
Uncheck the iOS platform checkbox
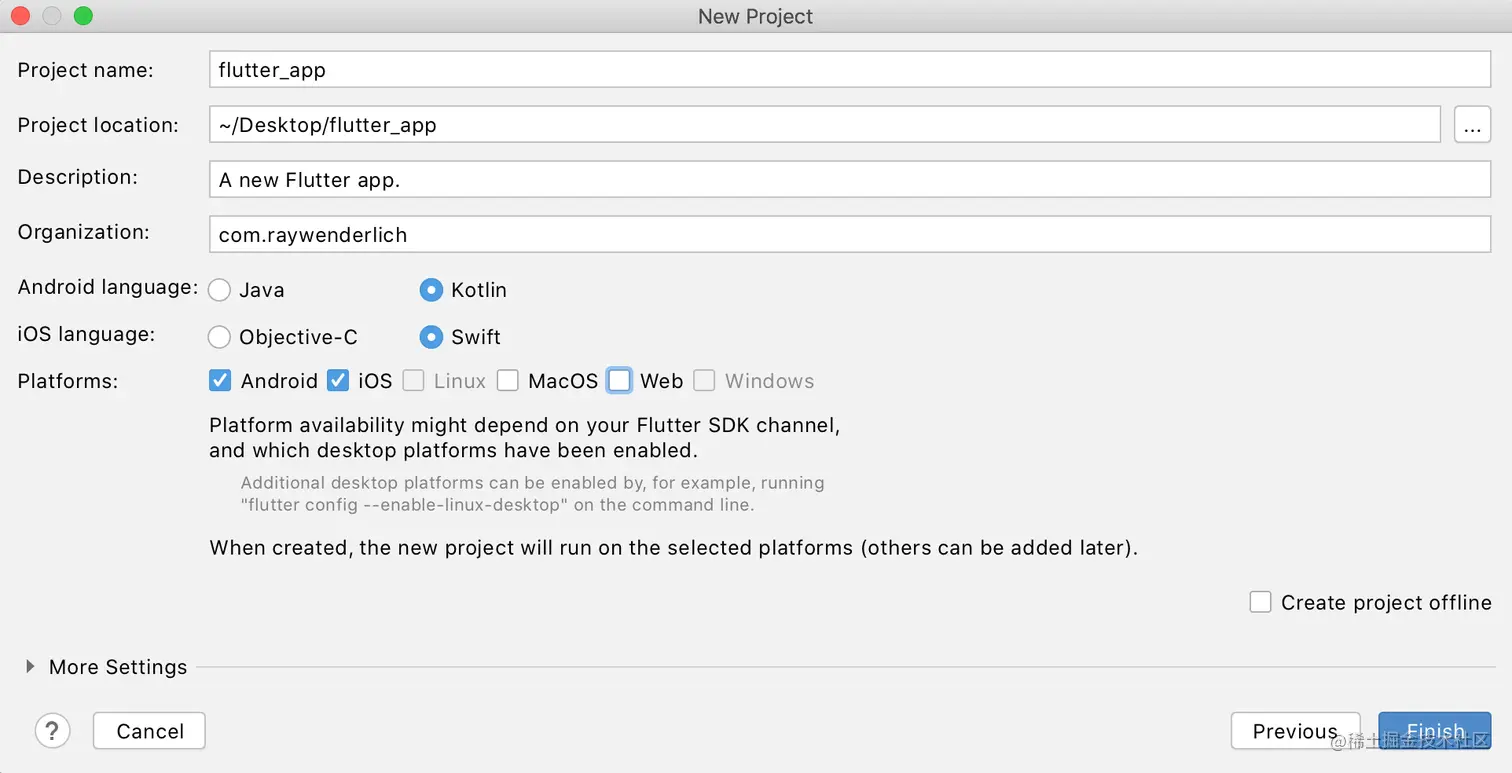[x=338, y=381]
